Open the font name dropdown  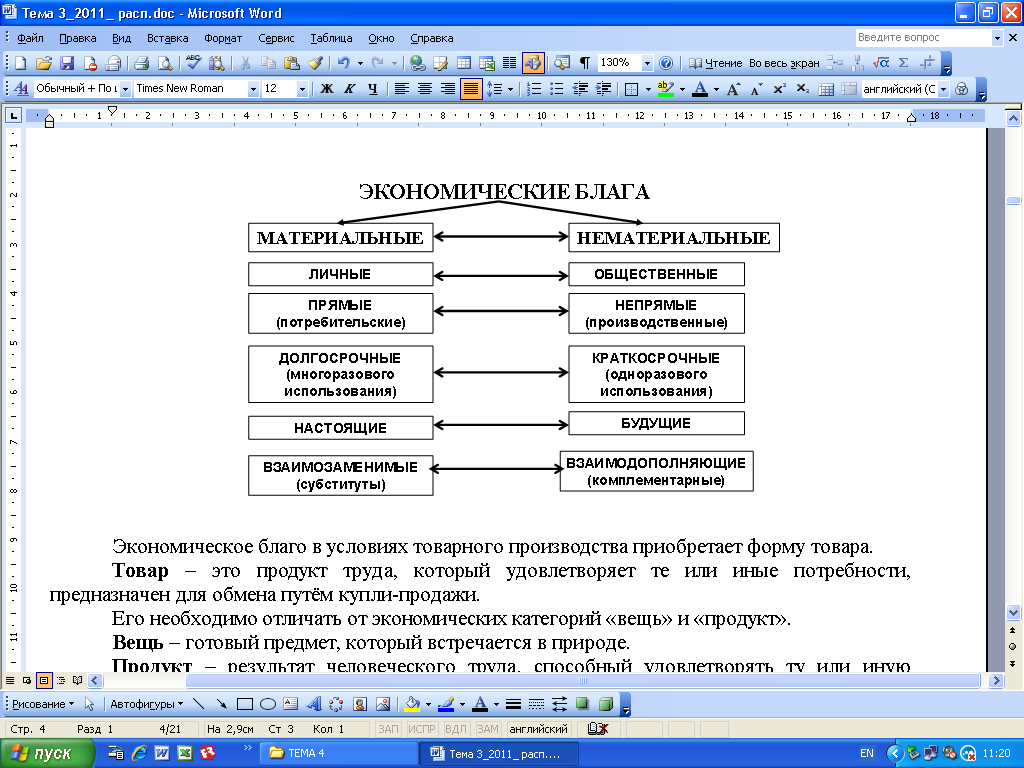(253, 89)
